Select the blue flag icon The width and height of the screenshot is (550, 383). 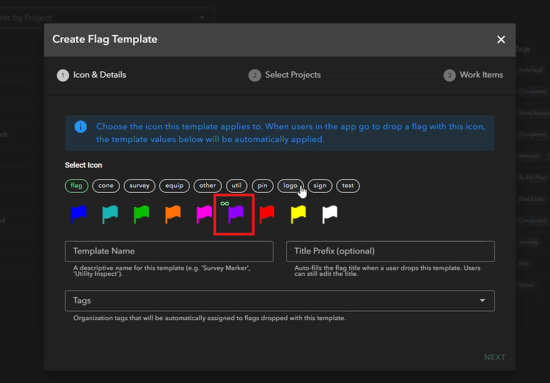pos(79,214)
